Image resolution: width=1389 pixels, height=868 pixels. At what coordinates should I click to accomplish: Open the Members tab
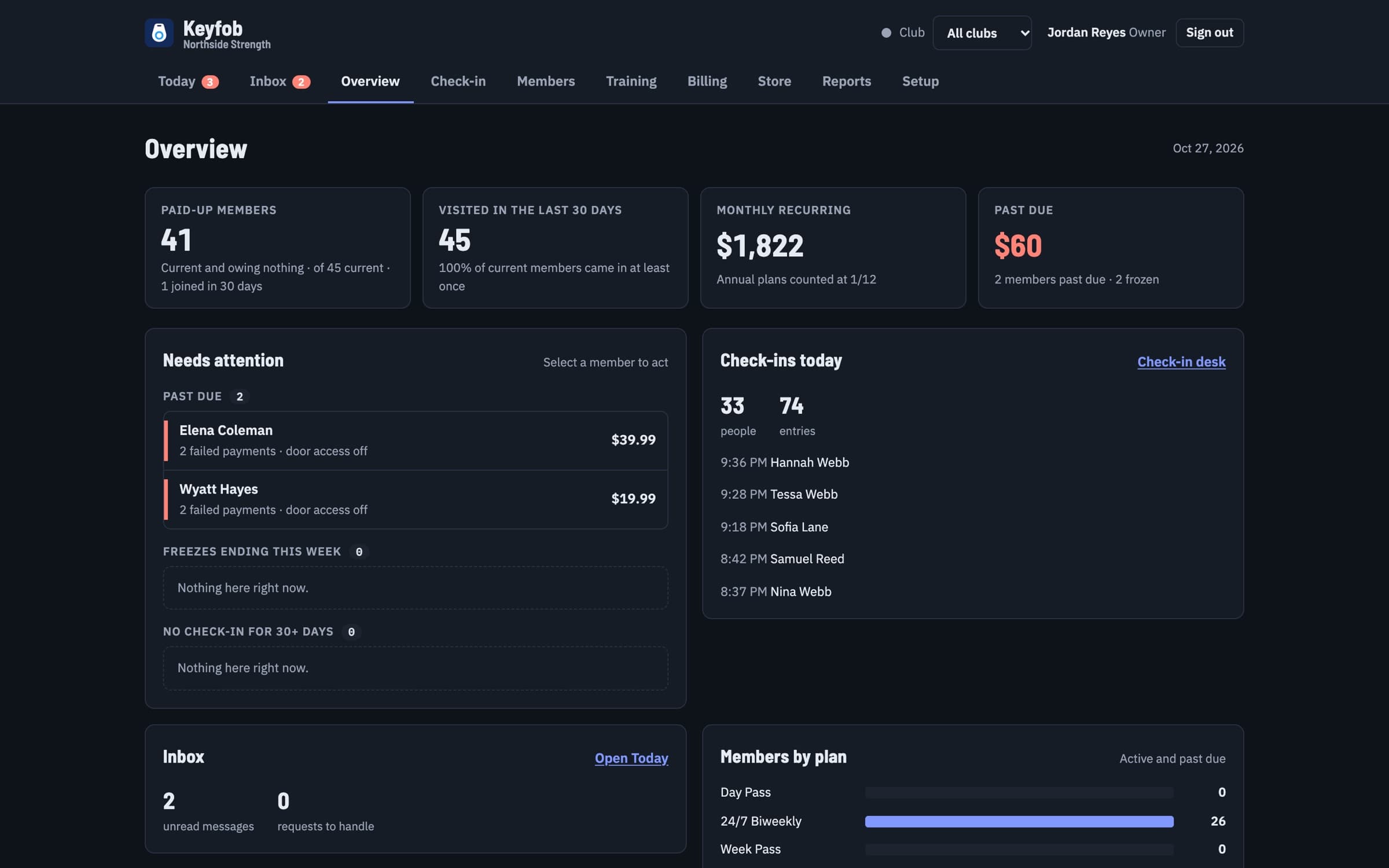[546, 82]
